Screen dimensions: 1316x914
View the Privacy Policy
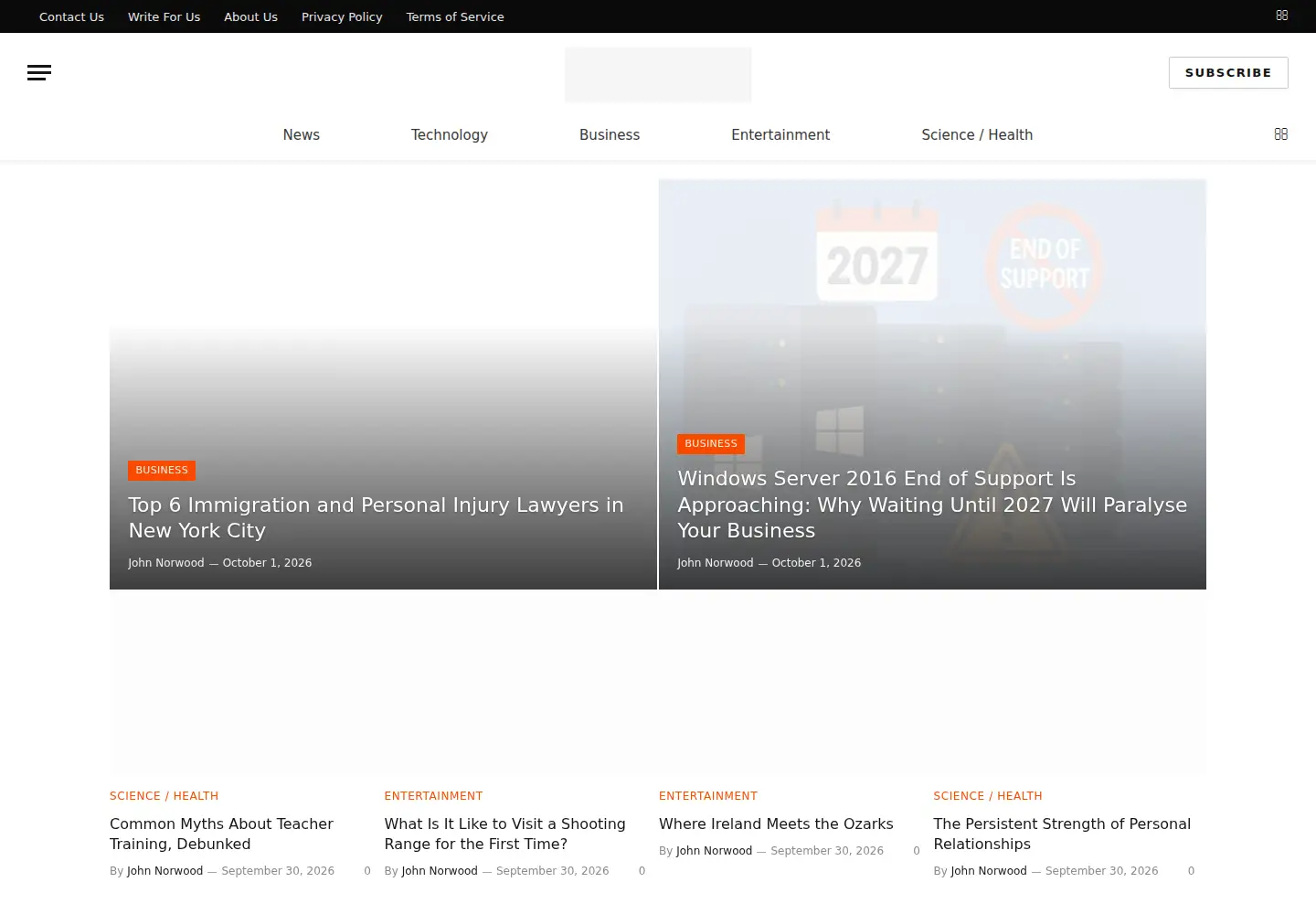click(x=342, y=16)
